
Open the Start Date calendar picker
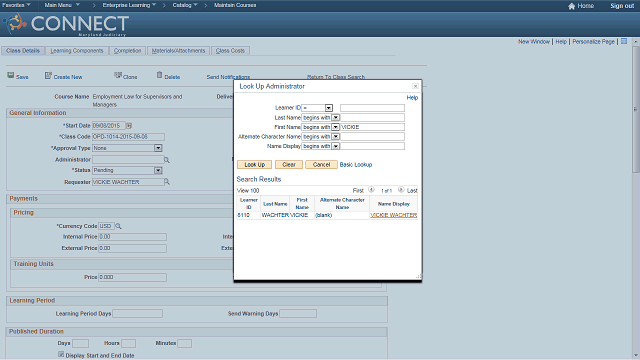coord(129,126)
